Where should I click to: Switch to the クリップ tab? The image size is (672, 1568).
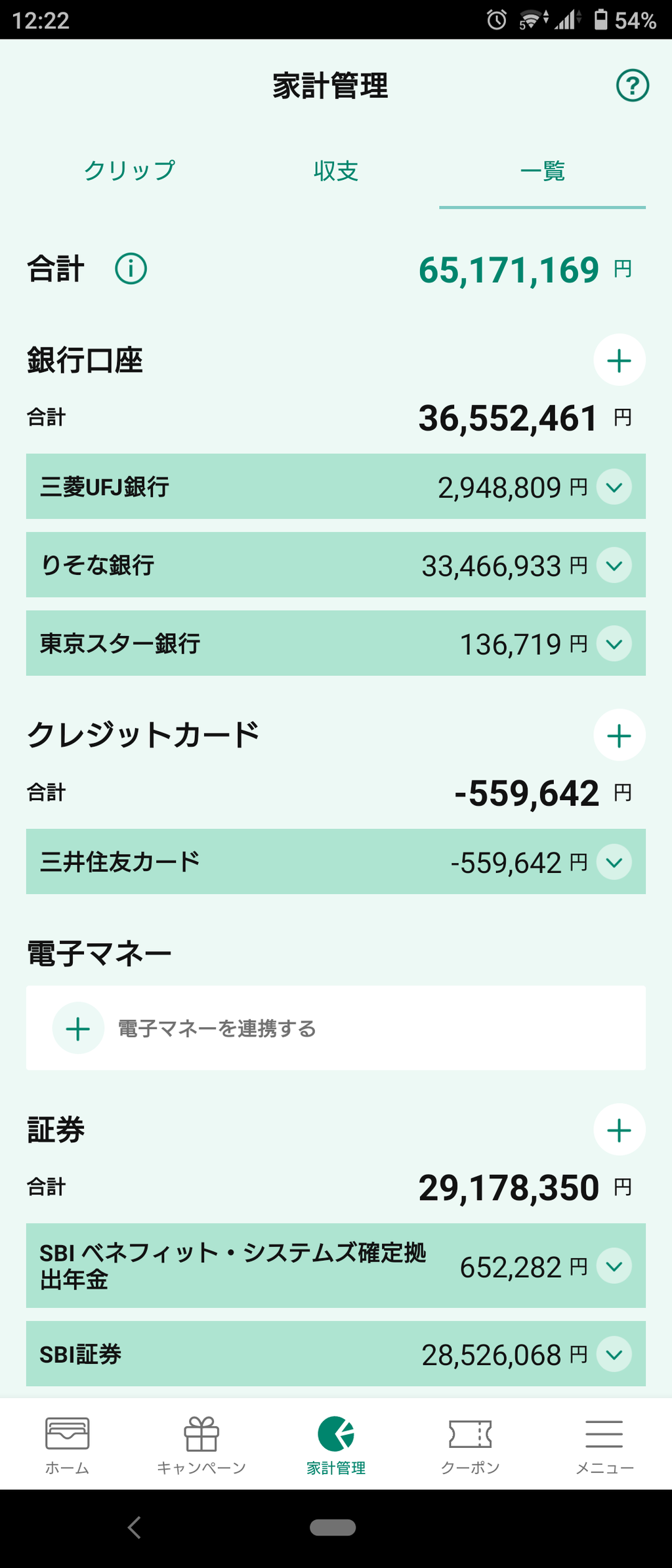point(129,171)
